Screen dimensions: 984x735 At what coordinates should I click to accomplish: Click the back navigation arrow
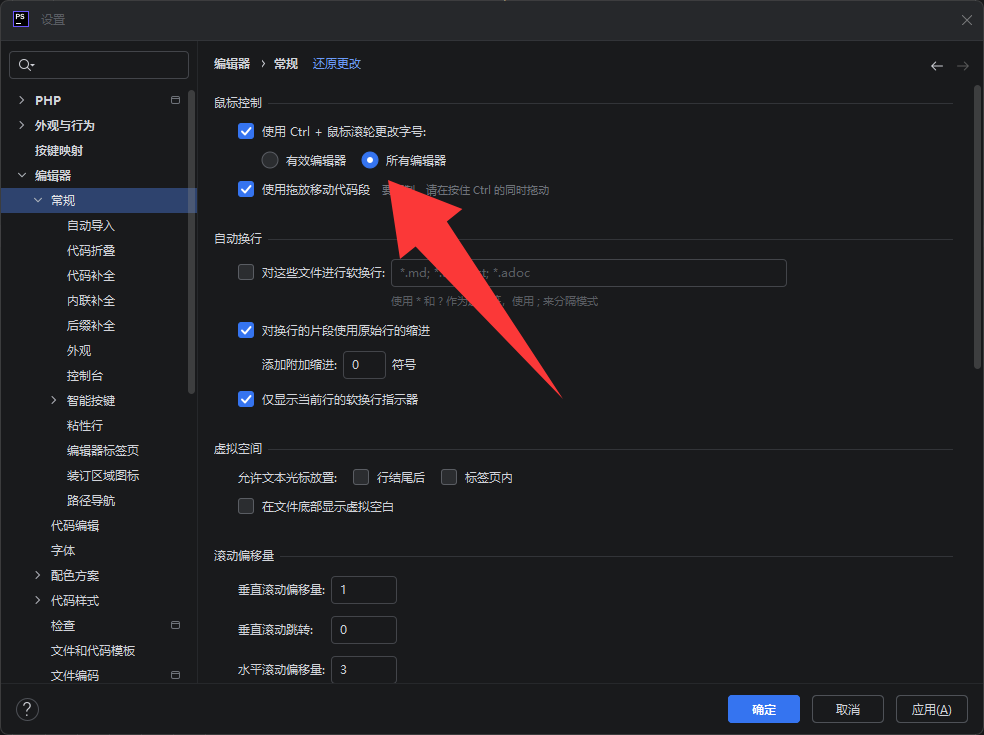937,66
